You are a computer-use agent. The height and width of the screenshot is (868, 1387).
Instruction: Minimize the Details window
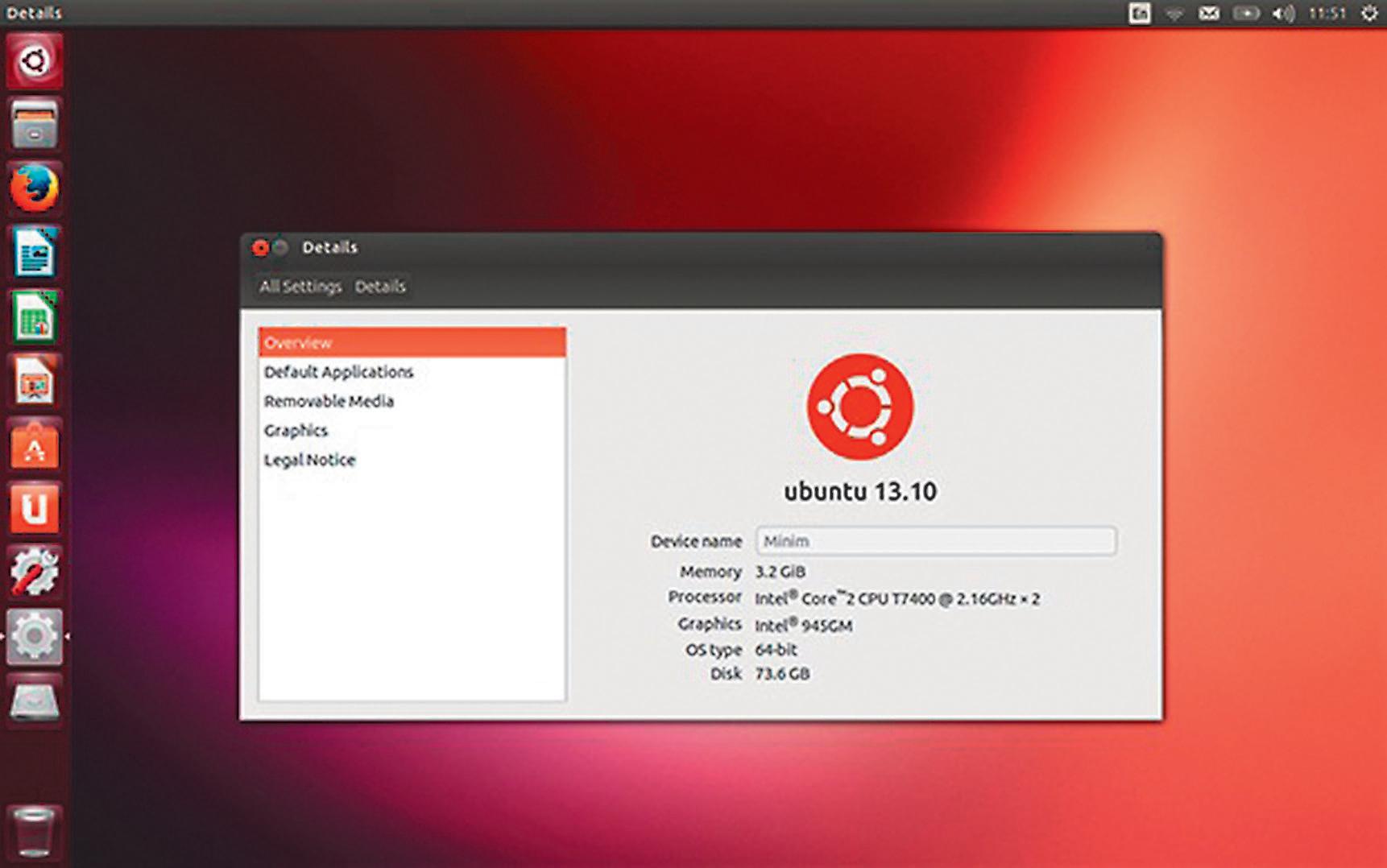coord(280,247)
